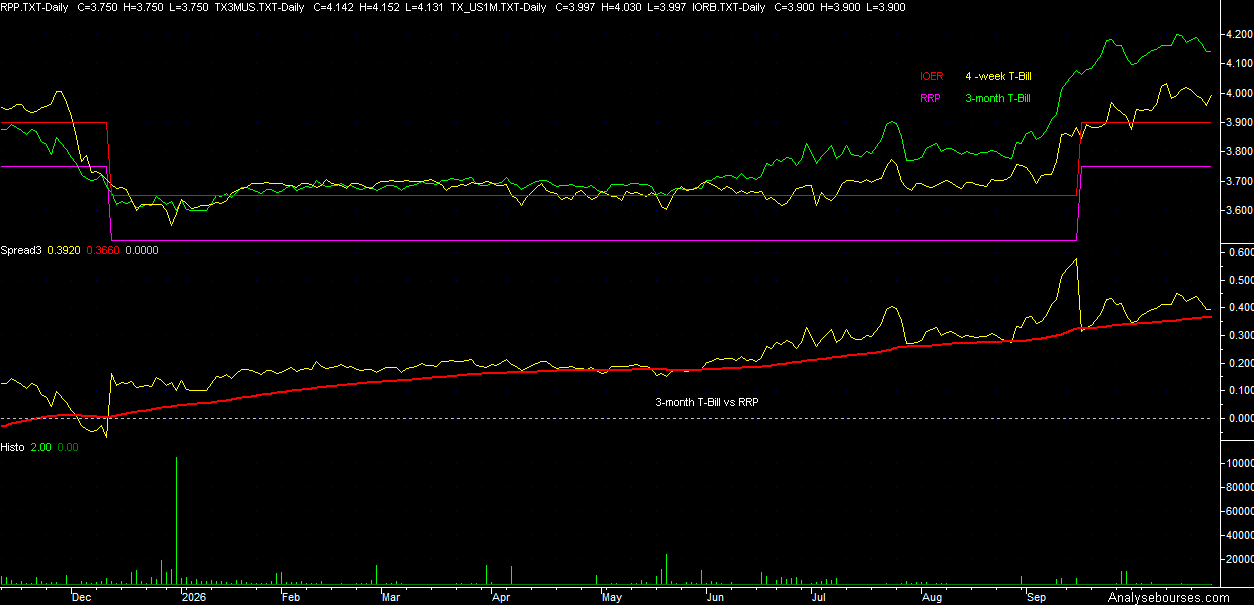Select the green Histo 0.00 value

click(69, 447)
